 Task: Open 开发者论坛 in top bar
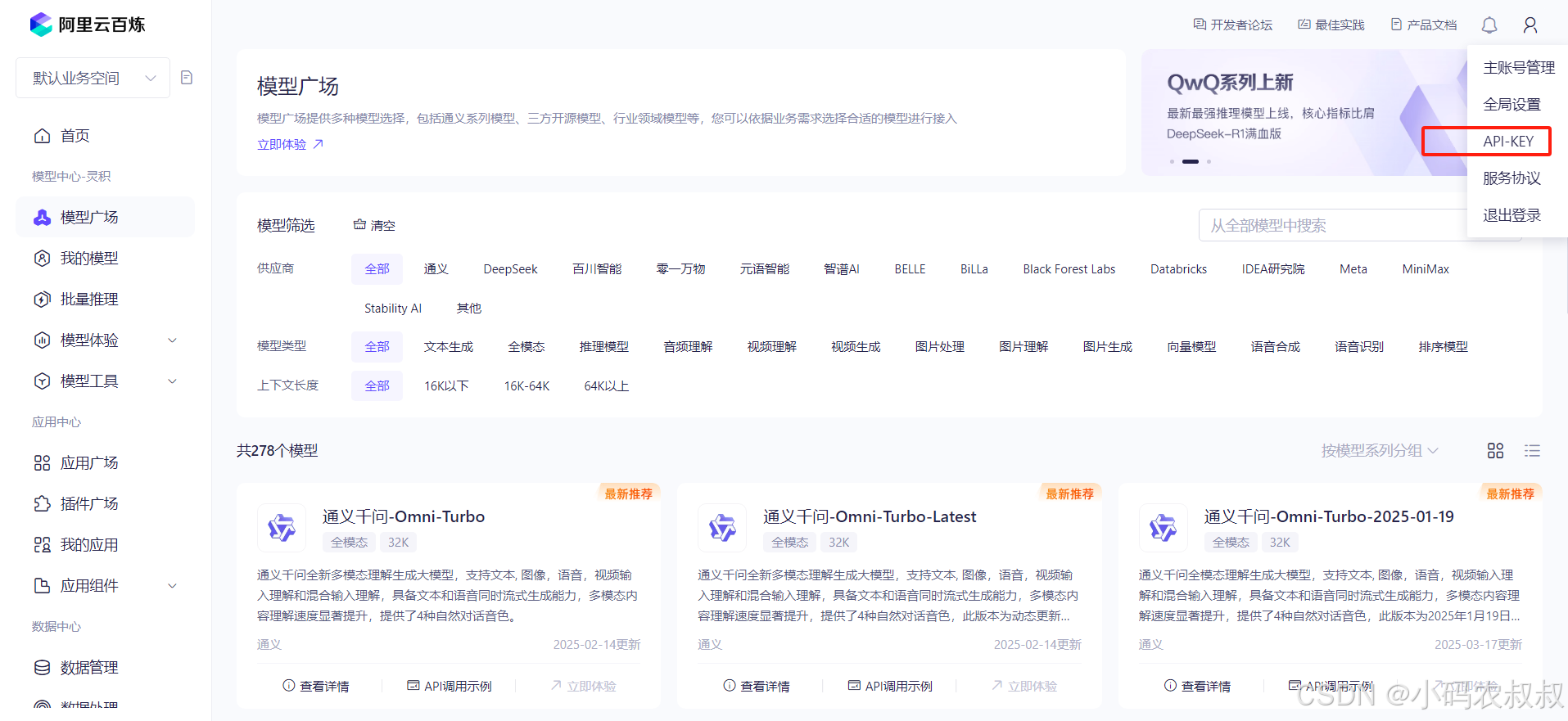click(x=1233, y=25)
